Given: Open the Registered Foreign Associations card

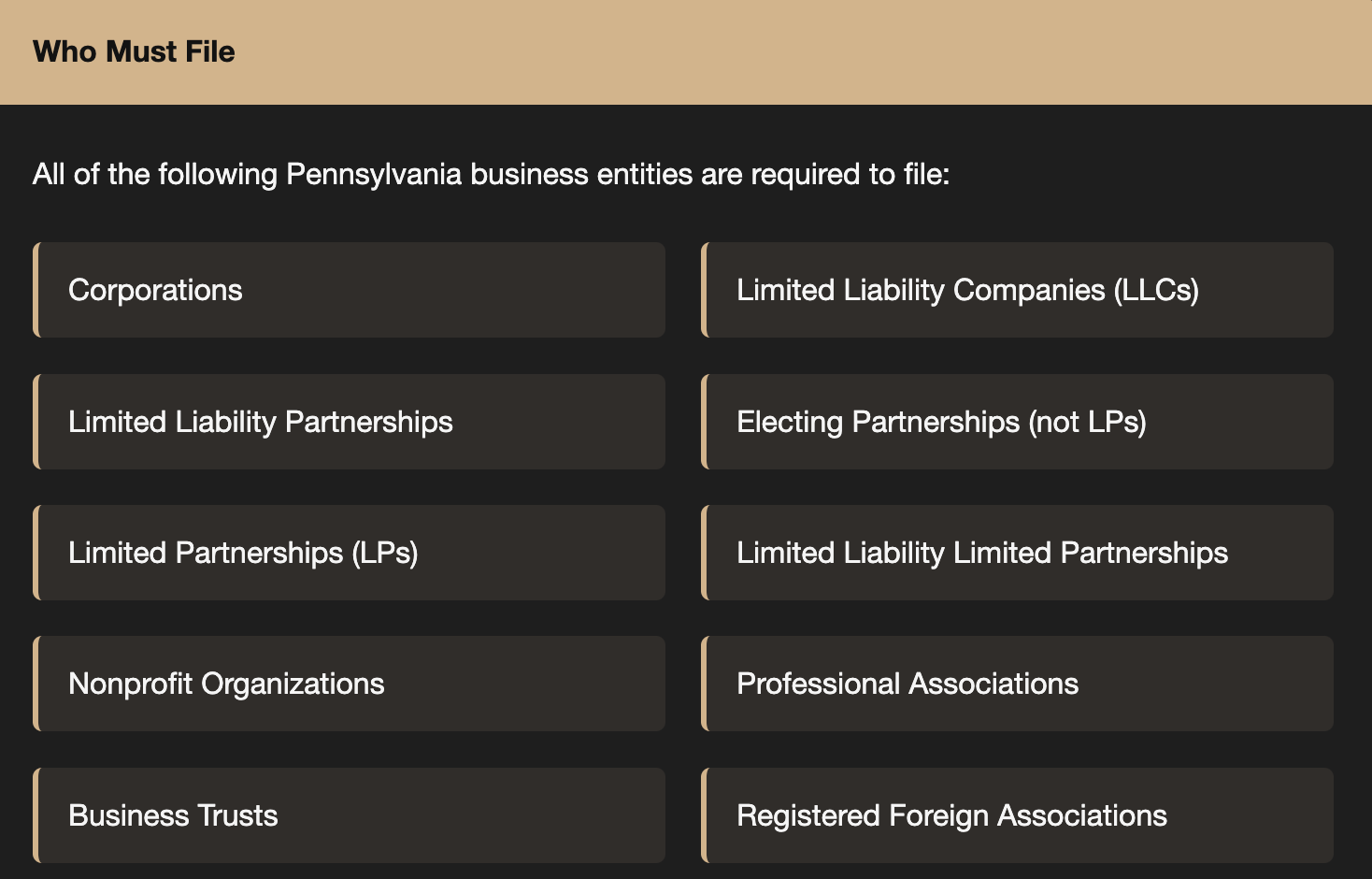Looking at the screenshot, I should pyautogui.click(x=1017, y=815).
